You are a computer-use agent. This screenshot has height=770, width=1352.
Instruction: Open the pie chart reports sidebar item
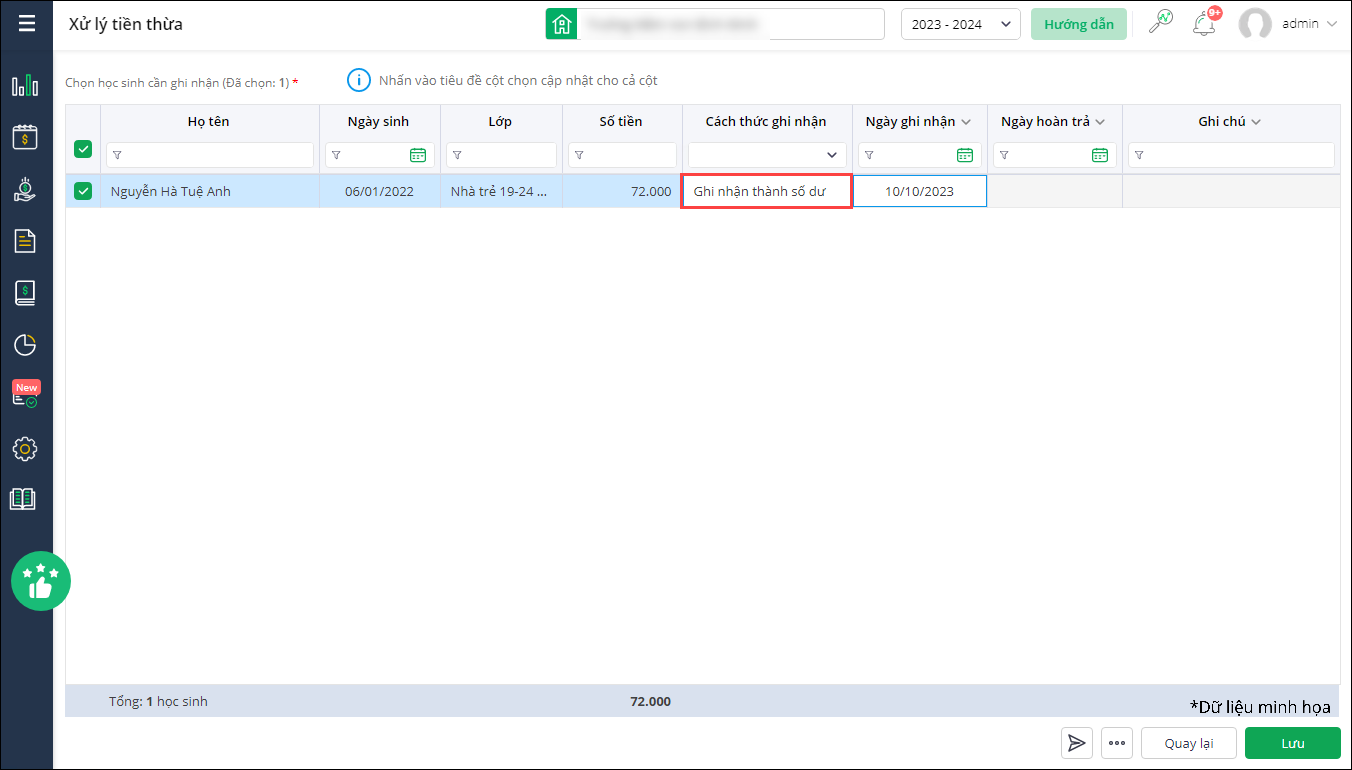coord(25,345)
